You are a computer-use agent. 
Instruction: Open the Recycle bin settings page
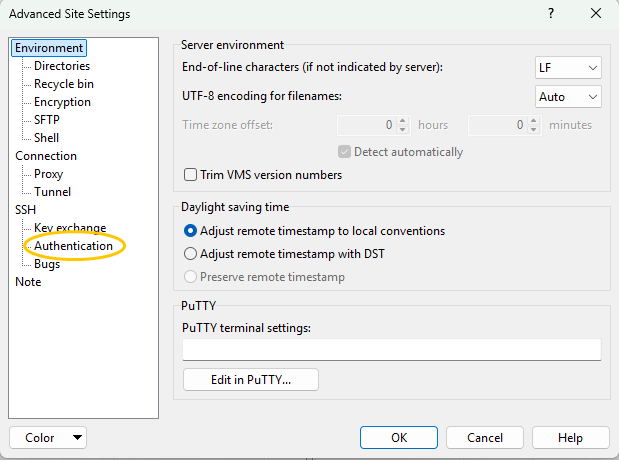(64, 84)
